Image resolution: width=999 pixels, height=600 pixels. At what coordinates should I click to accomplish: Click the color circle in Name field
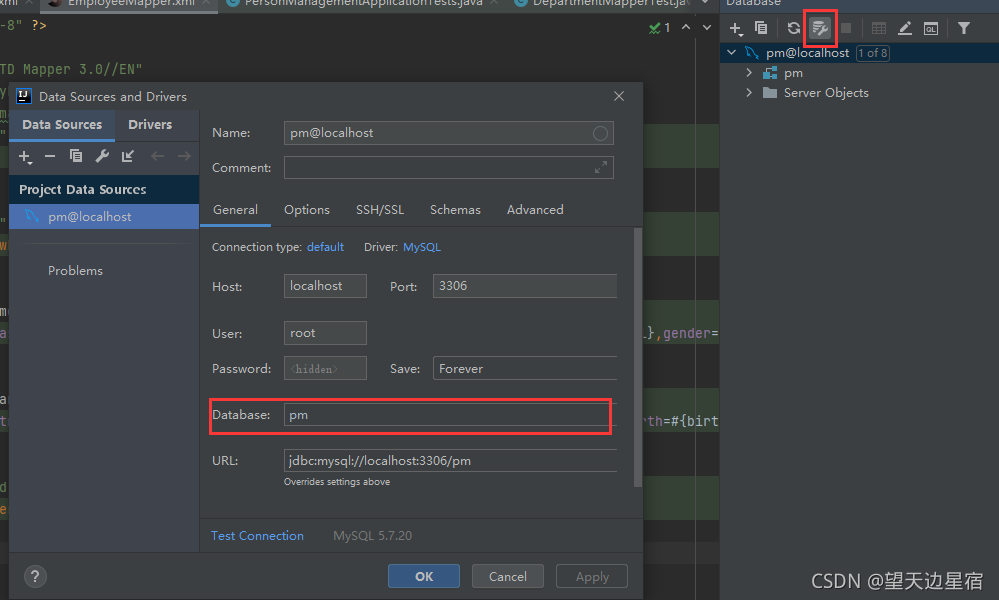[600, 133]
